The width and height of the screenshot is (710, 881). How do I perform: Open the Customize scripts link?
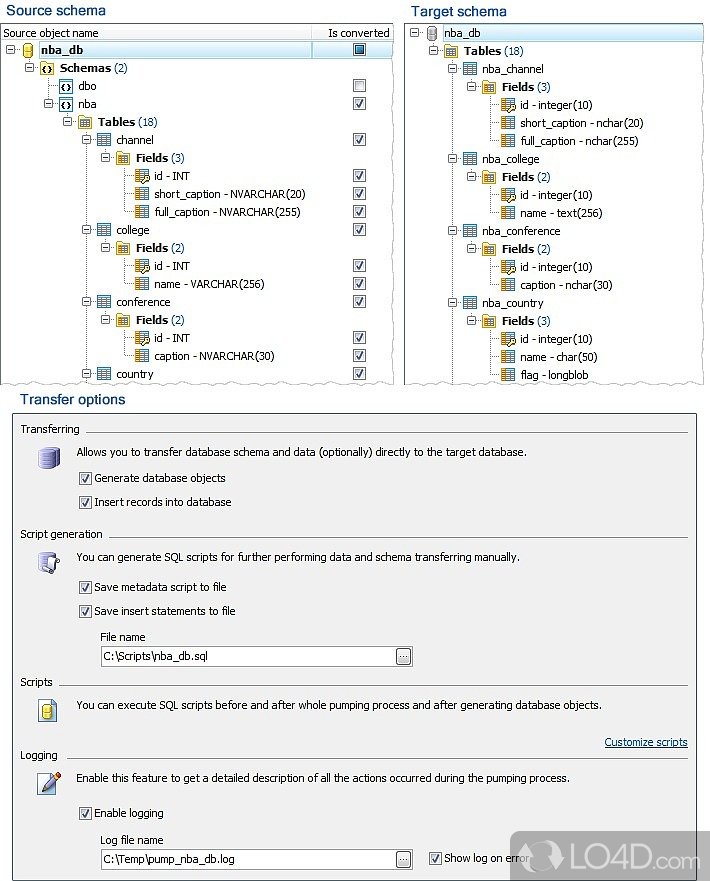click(645, 742)
